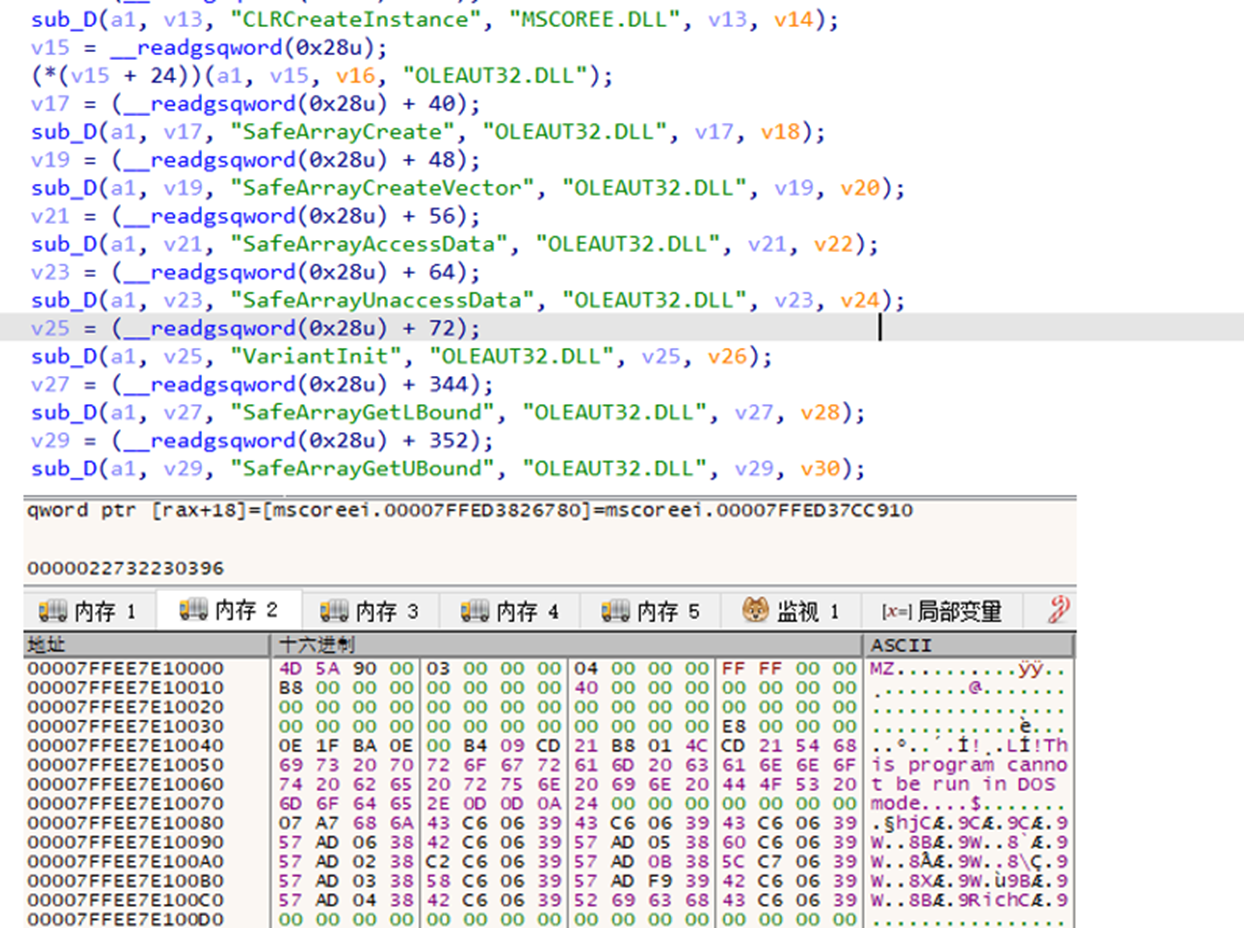Viewport: 1244px width, 928px height.
Task: Click the 4D byte of MZ header
Action: 290,668
